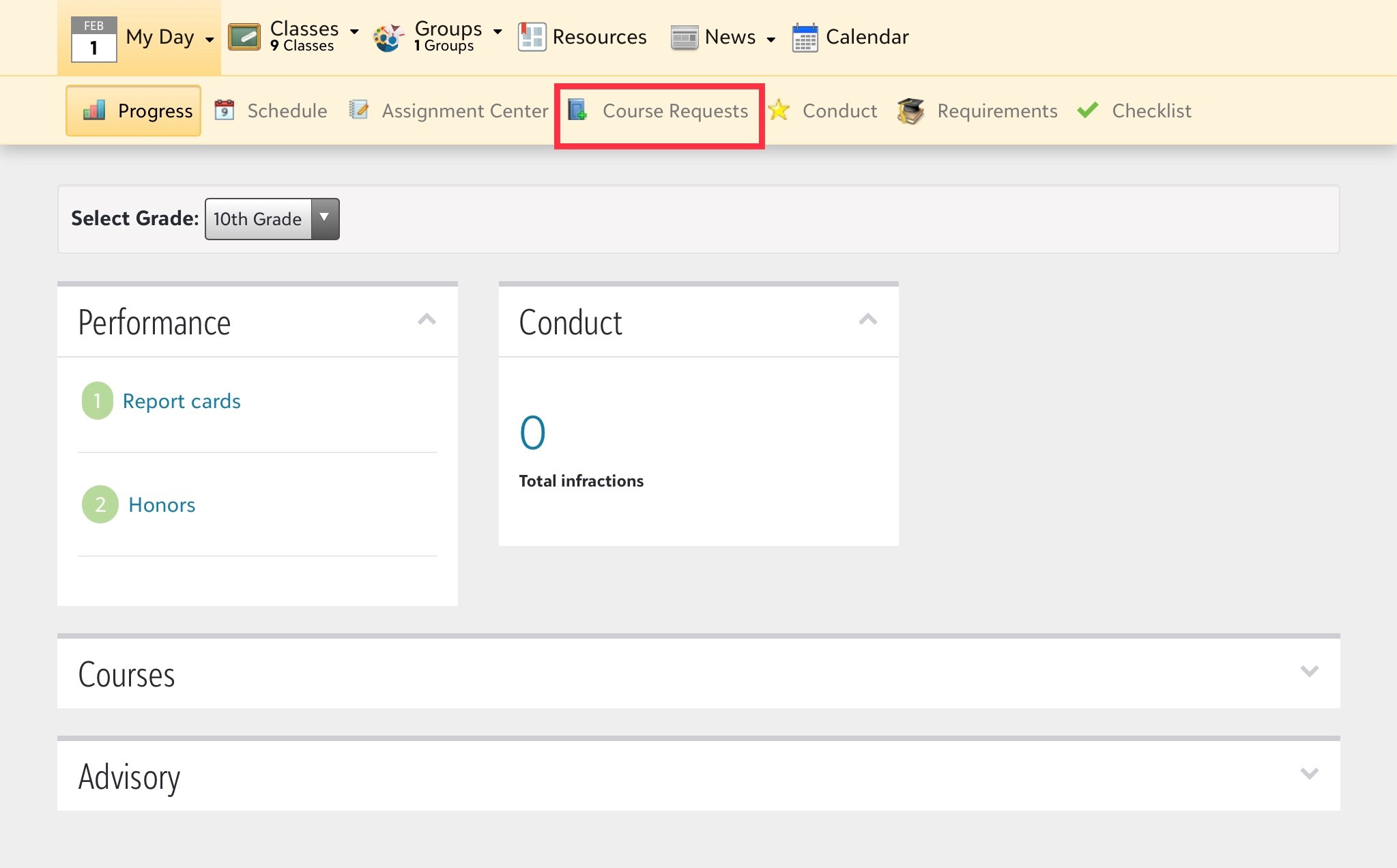1397x868 pixels.
Task: Click the Checklist green checkmark icon
Action: point(1088,110)
